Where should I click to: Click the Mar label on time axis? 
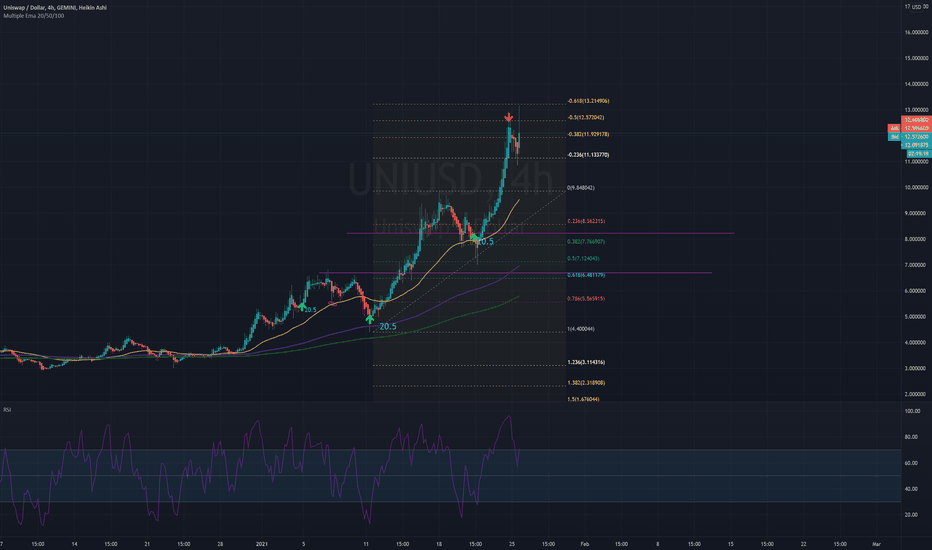pos(876,544)
